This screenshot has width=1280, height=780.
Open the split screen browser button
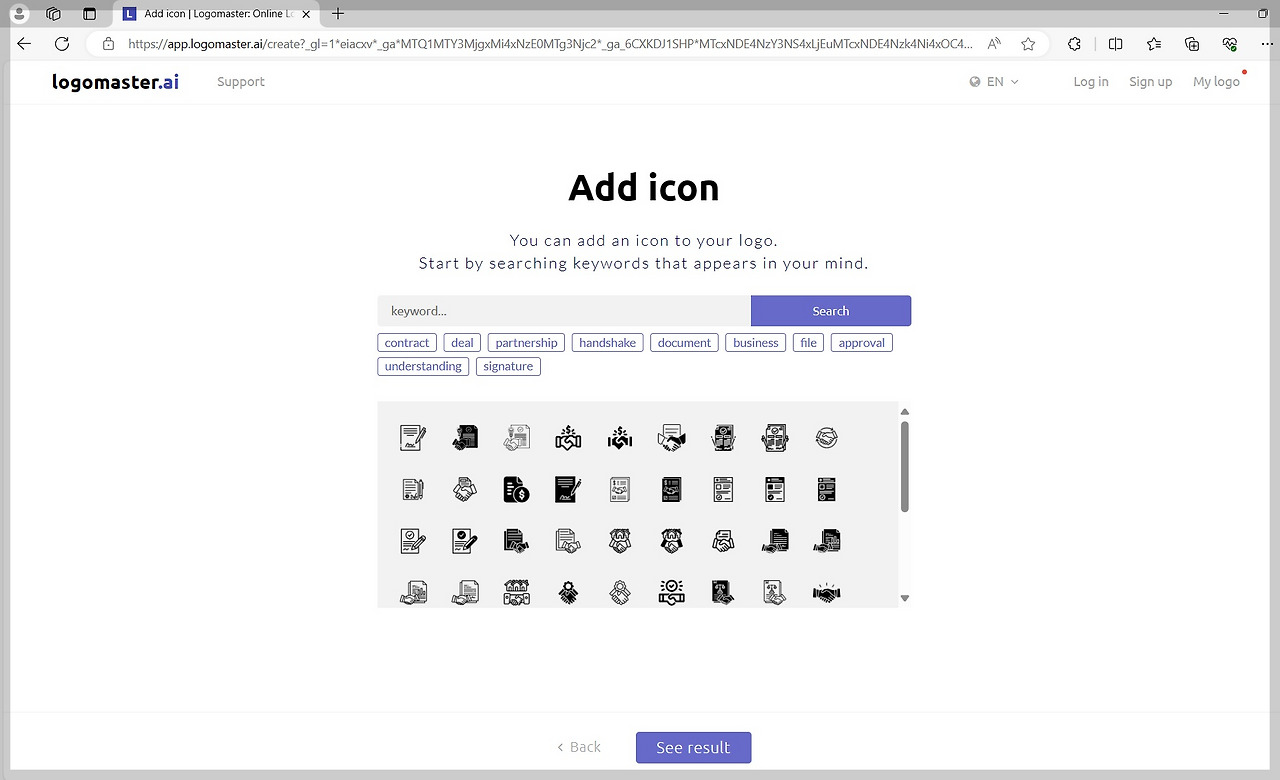[x=1116, y=44]
